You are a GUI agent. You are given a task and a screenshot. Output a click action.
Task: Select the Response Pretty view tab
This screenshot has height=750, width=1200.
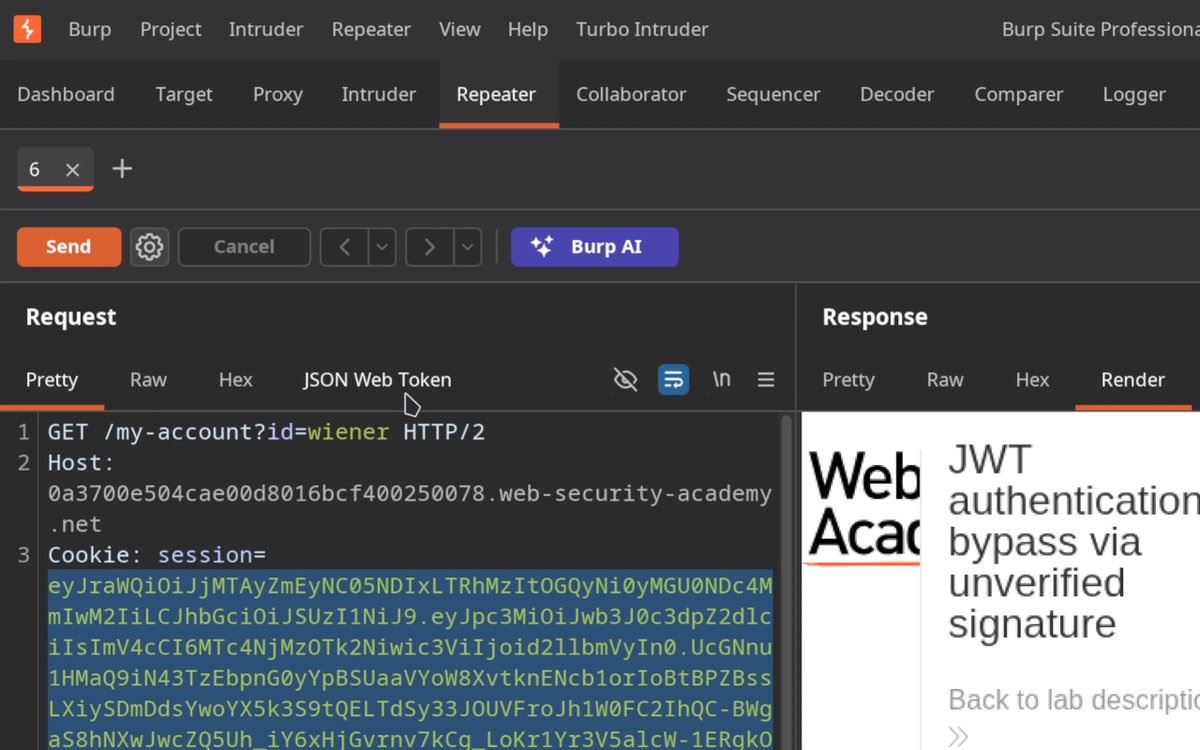848,380
